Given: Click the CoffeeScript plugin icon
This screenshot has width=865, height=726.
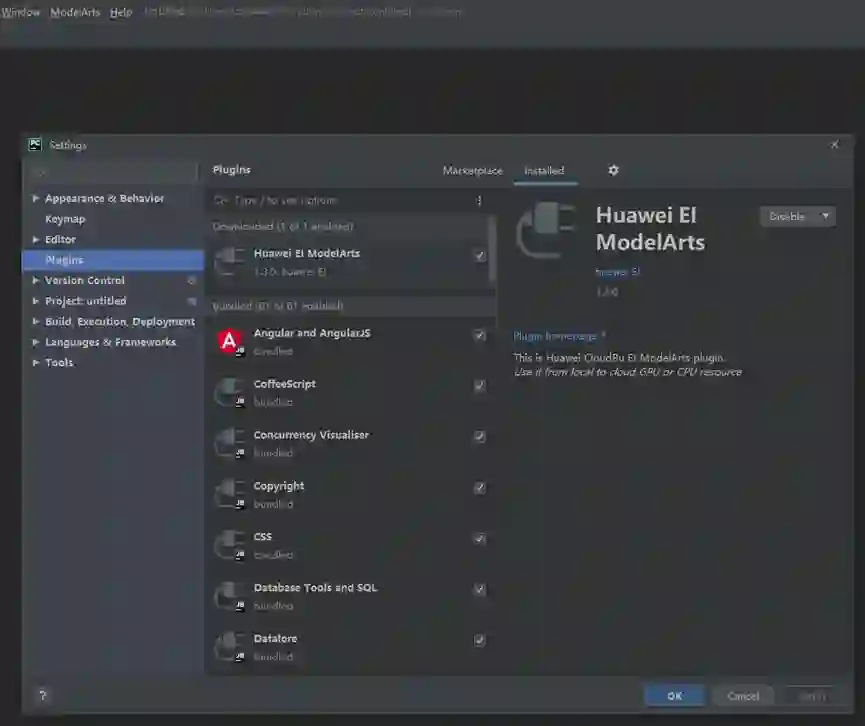Looking at the screenshot, I should point(230,392).
